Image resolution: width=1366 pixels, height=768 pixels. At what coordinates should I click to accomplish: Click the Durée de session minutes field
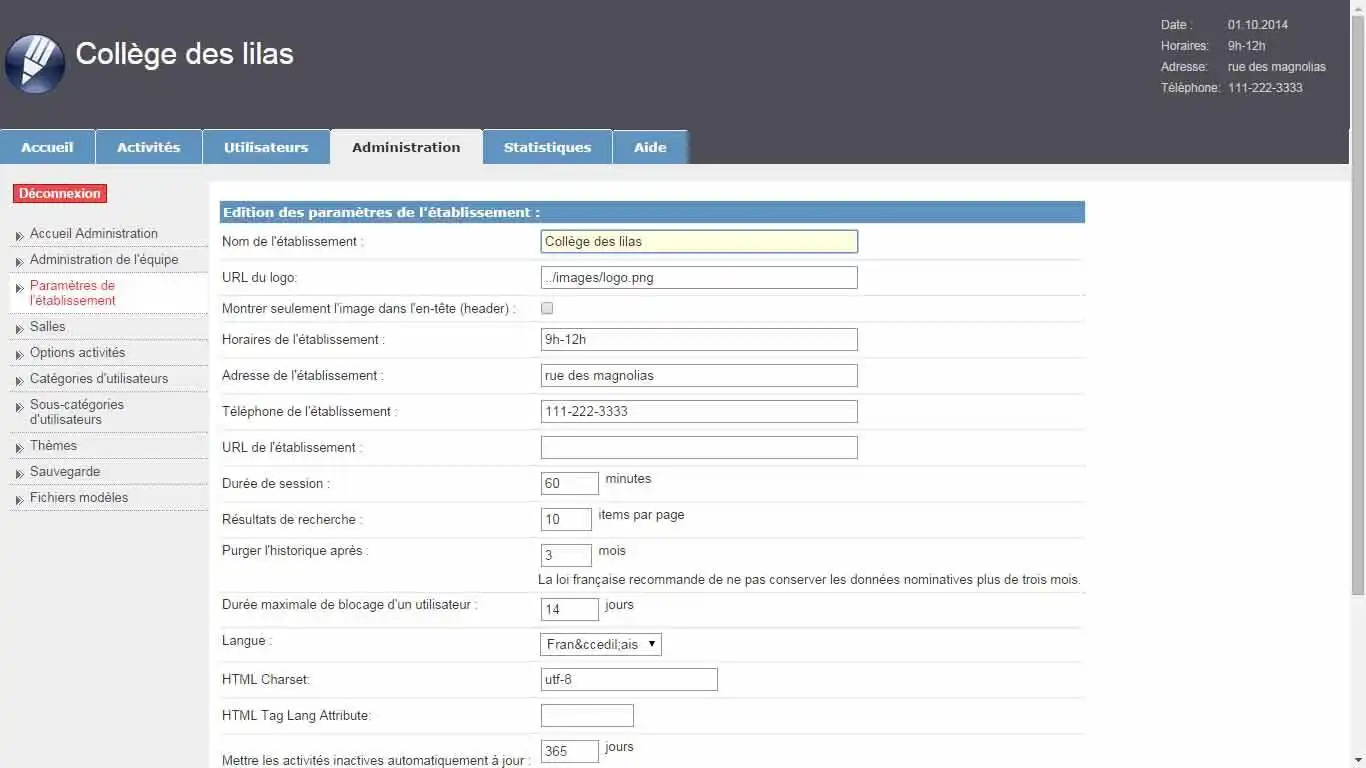[x=570, y=483]
